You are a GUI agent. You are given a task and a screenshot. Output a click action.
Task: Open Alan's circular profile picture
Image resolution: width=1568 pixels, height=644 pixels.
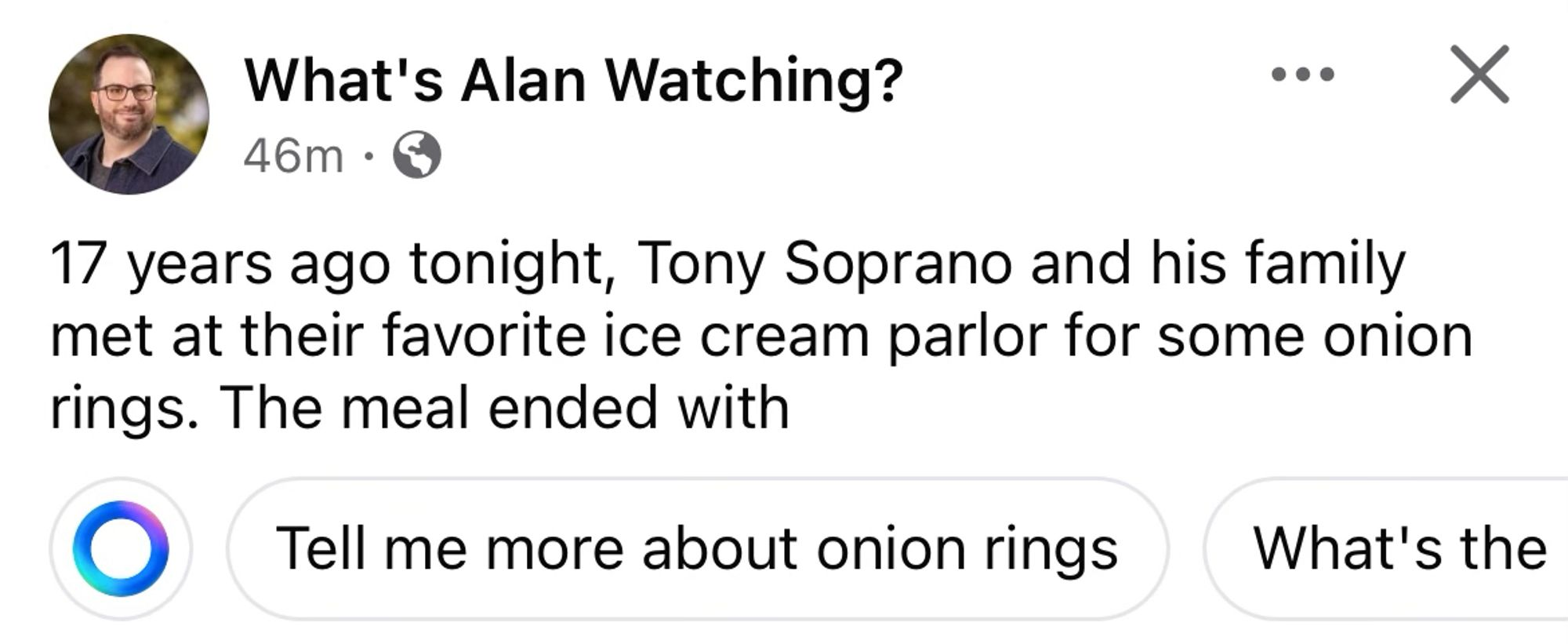pos(129,114)
